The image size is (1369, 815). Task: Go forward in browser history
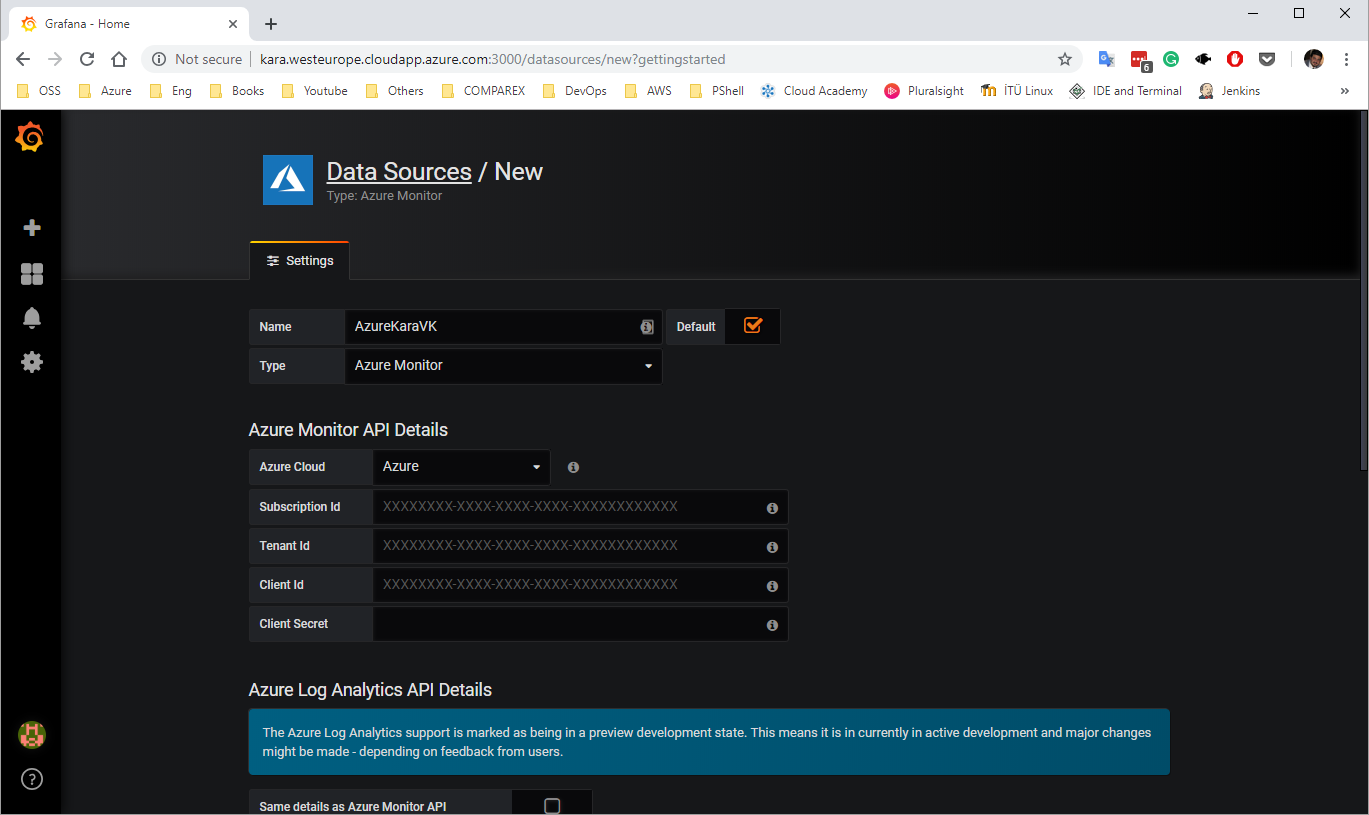(55, 59)
